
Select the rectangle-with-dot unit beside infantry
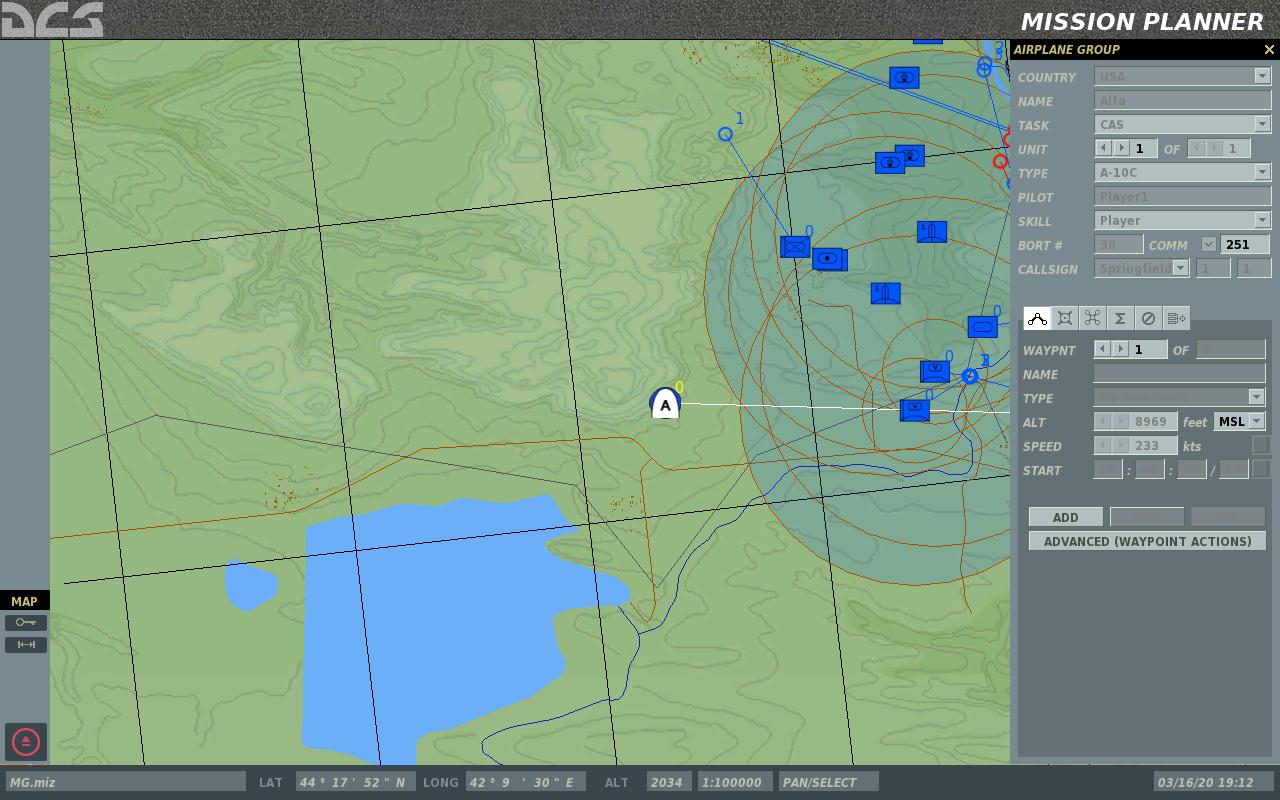coord(829,259)
